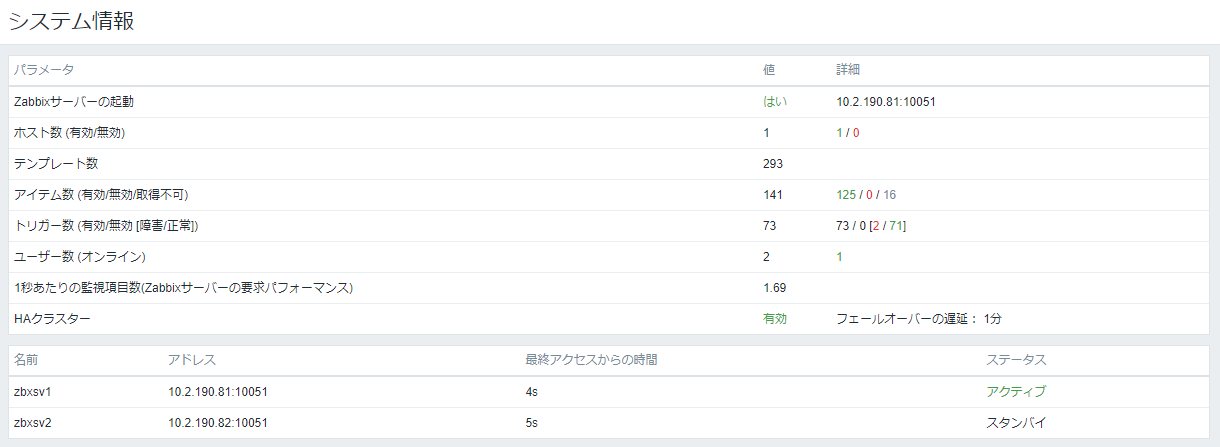Click address 10.2.190.82:10051 of zbxsv2
The height and width of the screenshot is (447, 1220).
point(218,423)
